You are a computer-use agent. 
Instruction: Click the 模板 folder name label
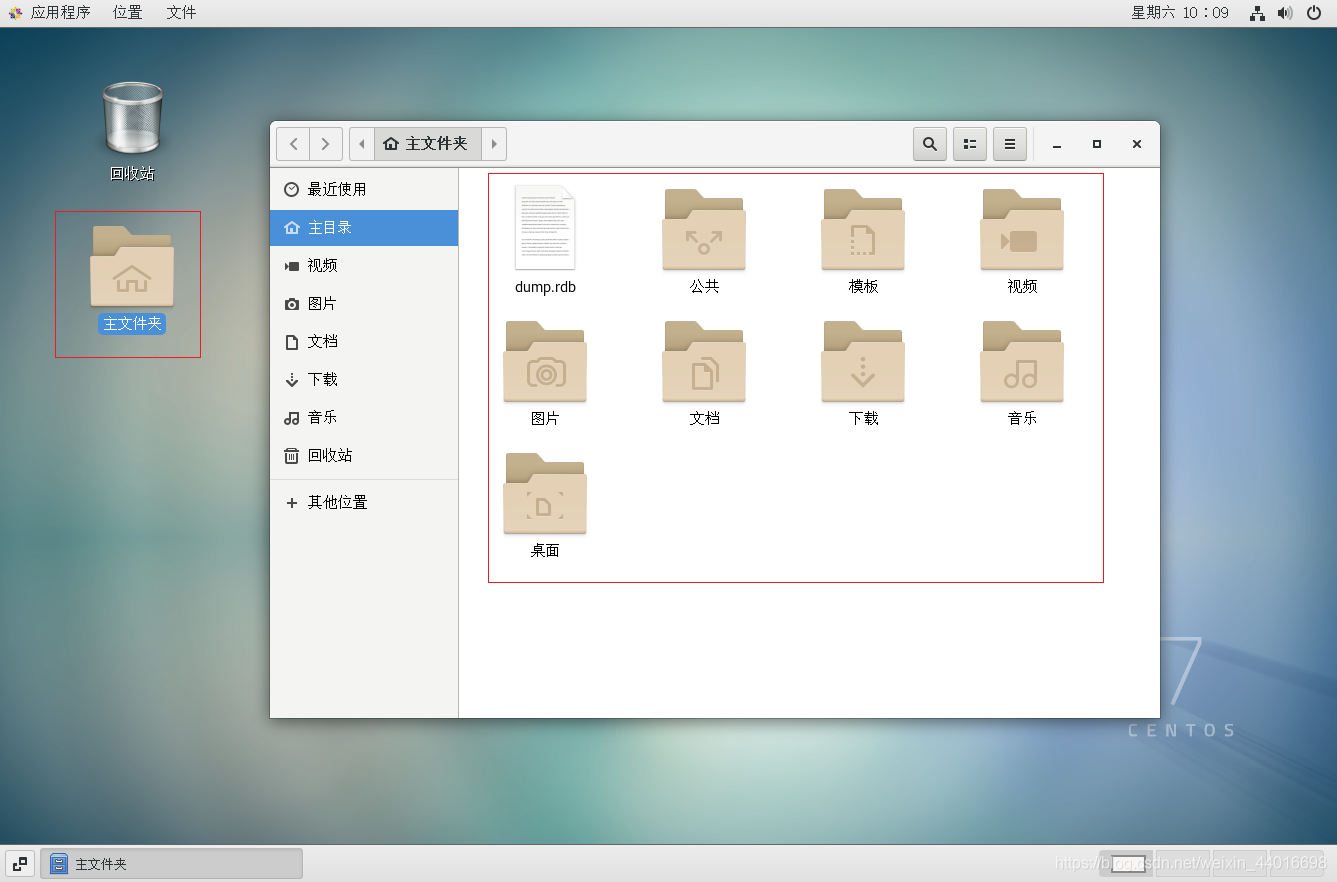[863, 287]
